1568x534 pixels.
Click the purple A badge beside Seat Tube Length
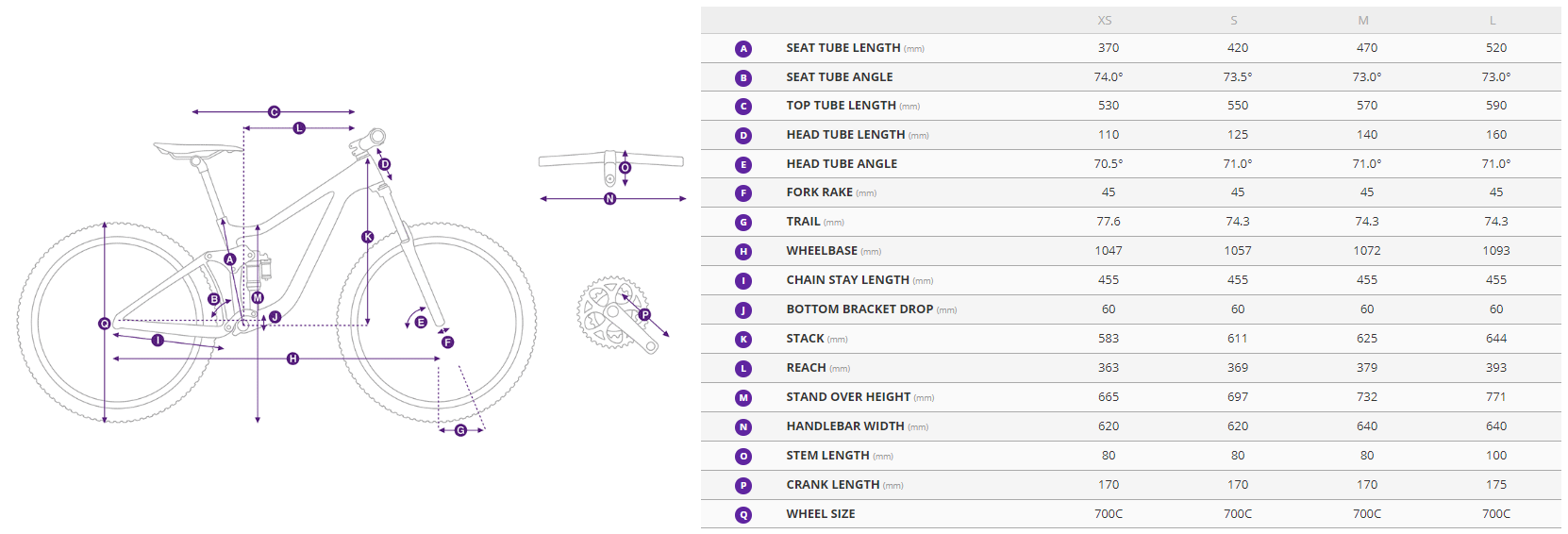pyautogui.click(x=743, y=48)
